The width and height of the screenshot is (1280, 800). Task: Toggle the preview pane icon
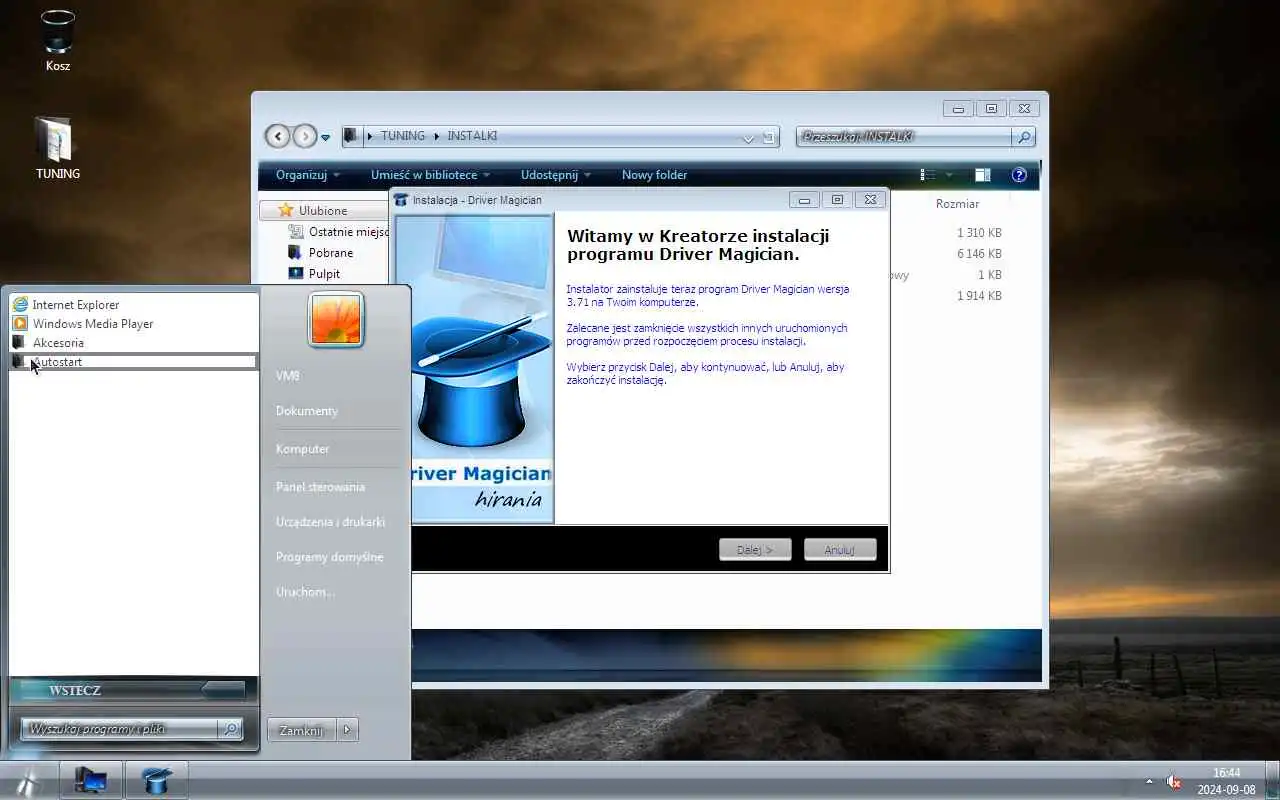pyautogui.click(x=982, y=175)
